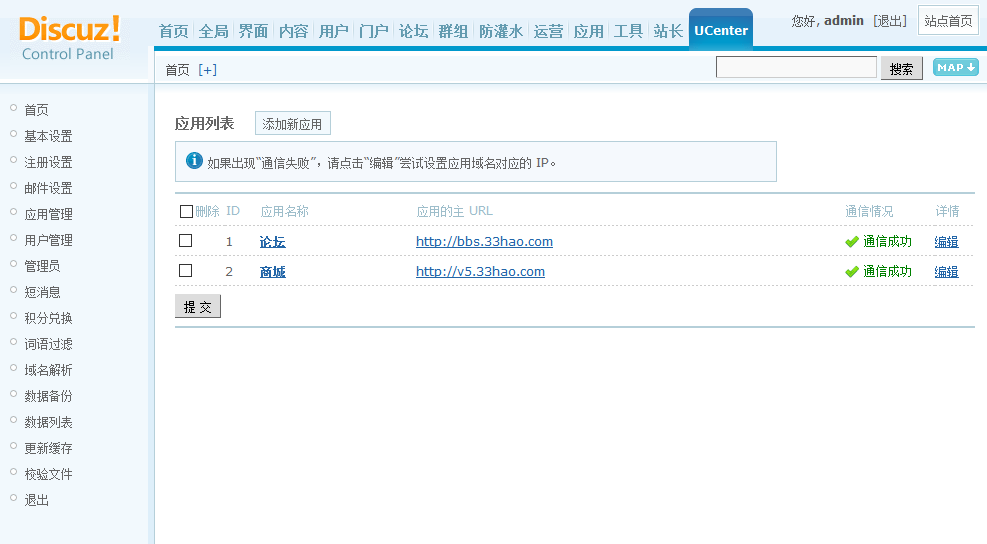Click the 首页 breadcrumb text
Screen dimensions: 987x544
click(x=178, y=70)
